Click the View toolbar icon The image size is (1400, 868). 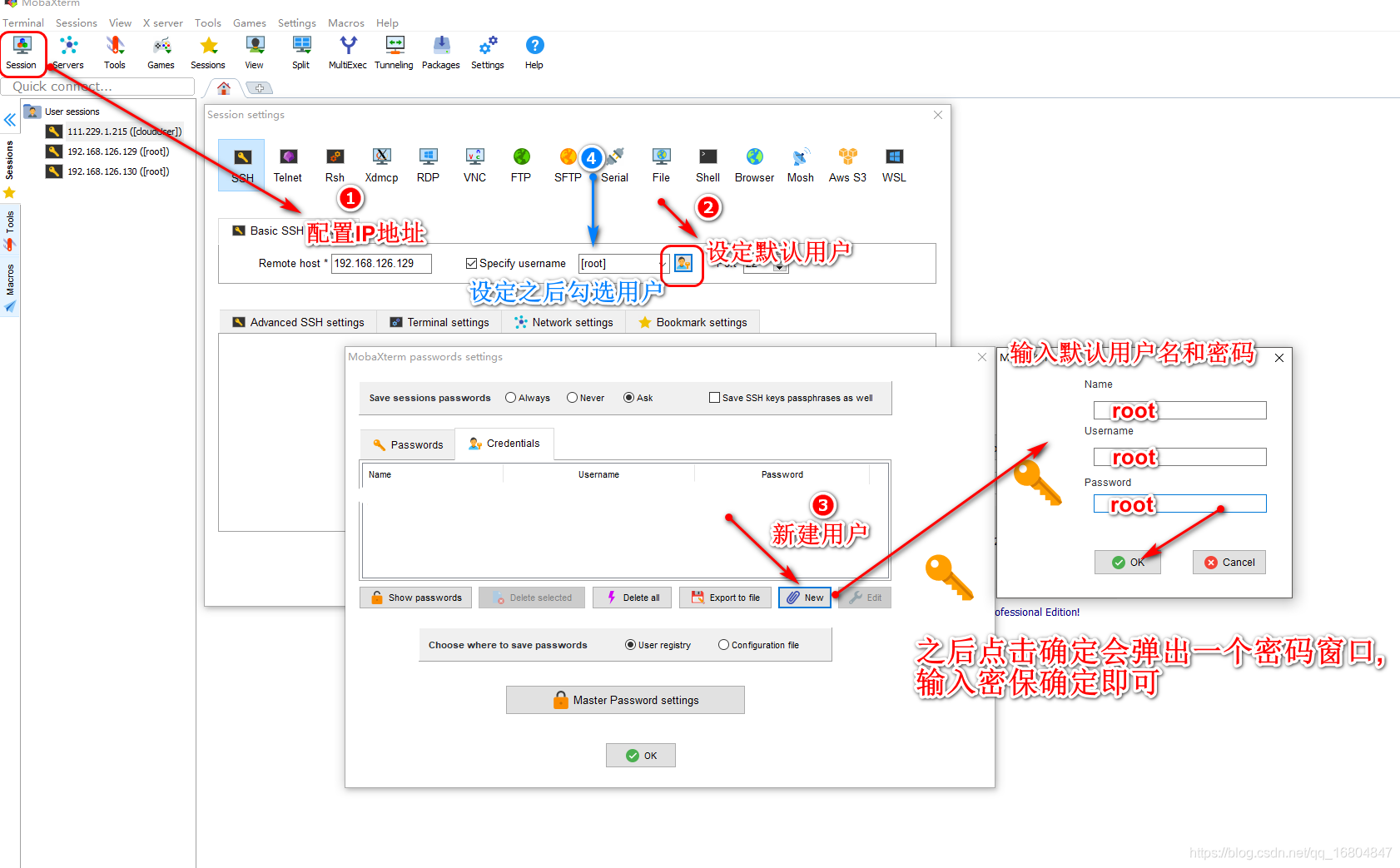coord(255,52)
